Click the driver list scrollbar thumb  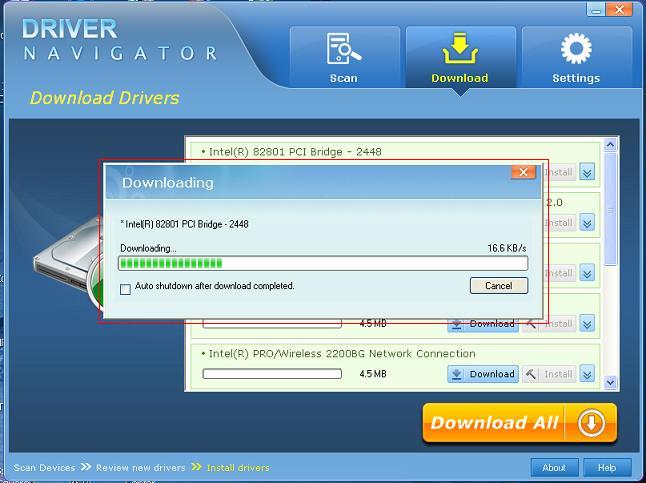(610, 209)
